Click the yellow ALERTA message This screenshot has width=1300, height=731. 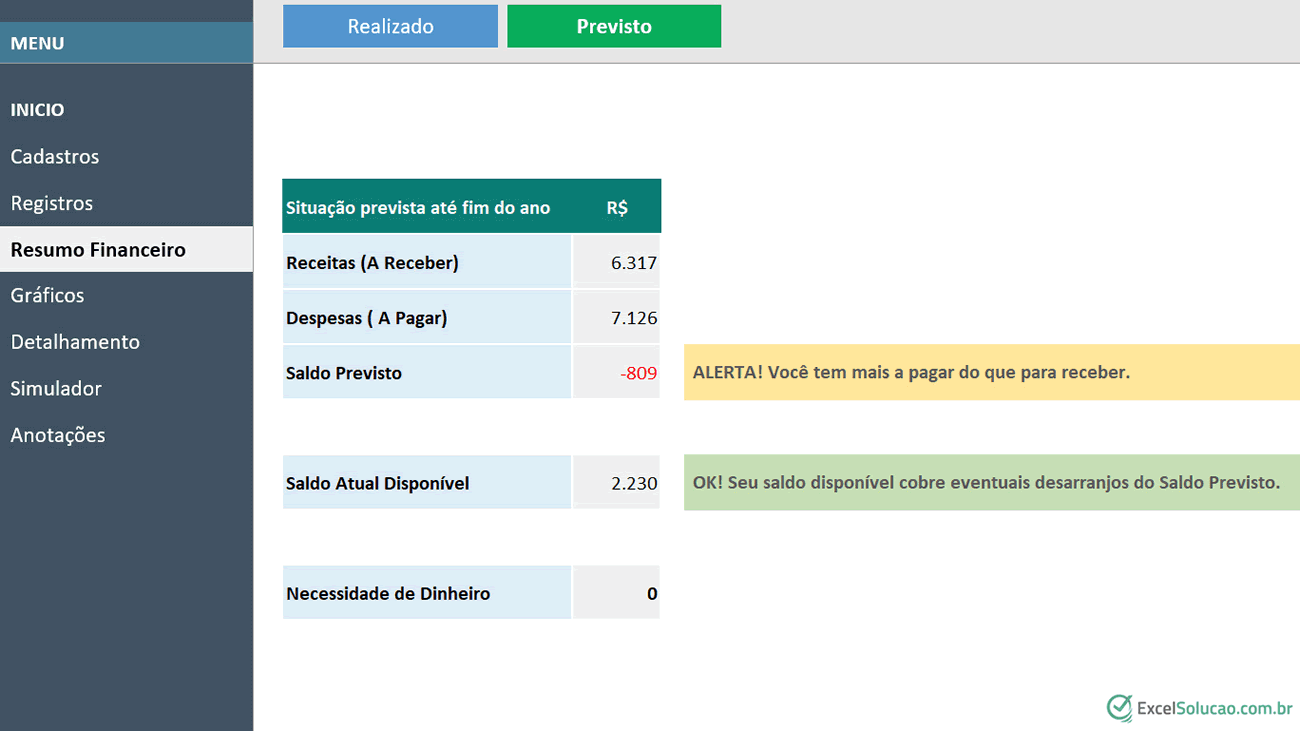pyautogui.click(x=992, y=372)
